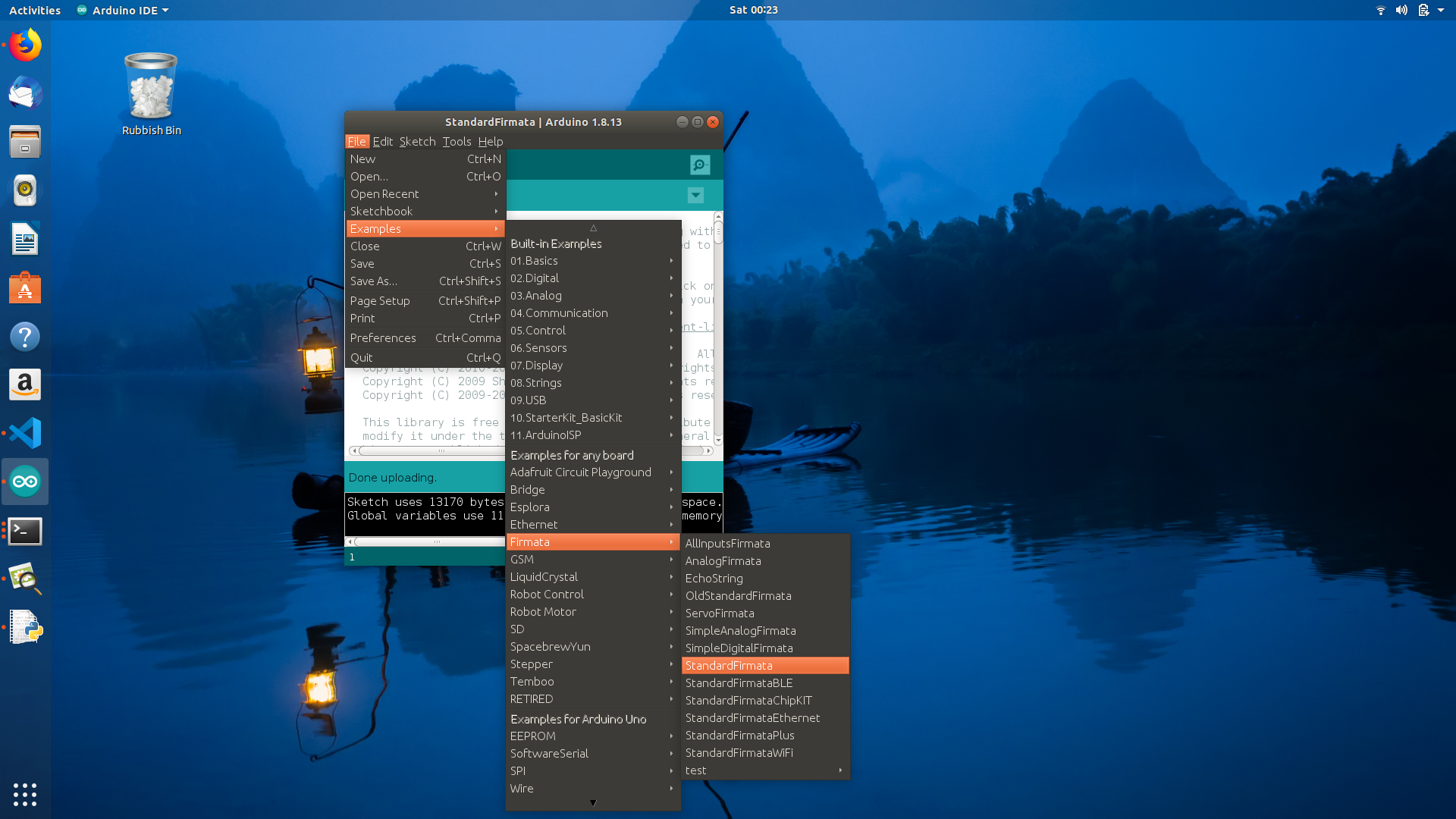Choose Open... from the File menu
Screen dimensions: 1456x819
click(425, 176)
